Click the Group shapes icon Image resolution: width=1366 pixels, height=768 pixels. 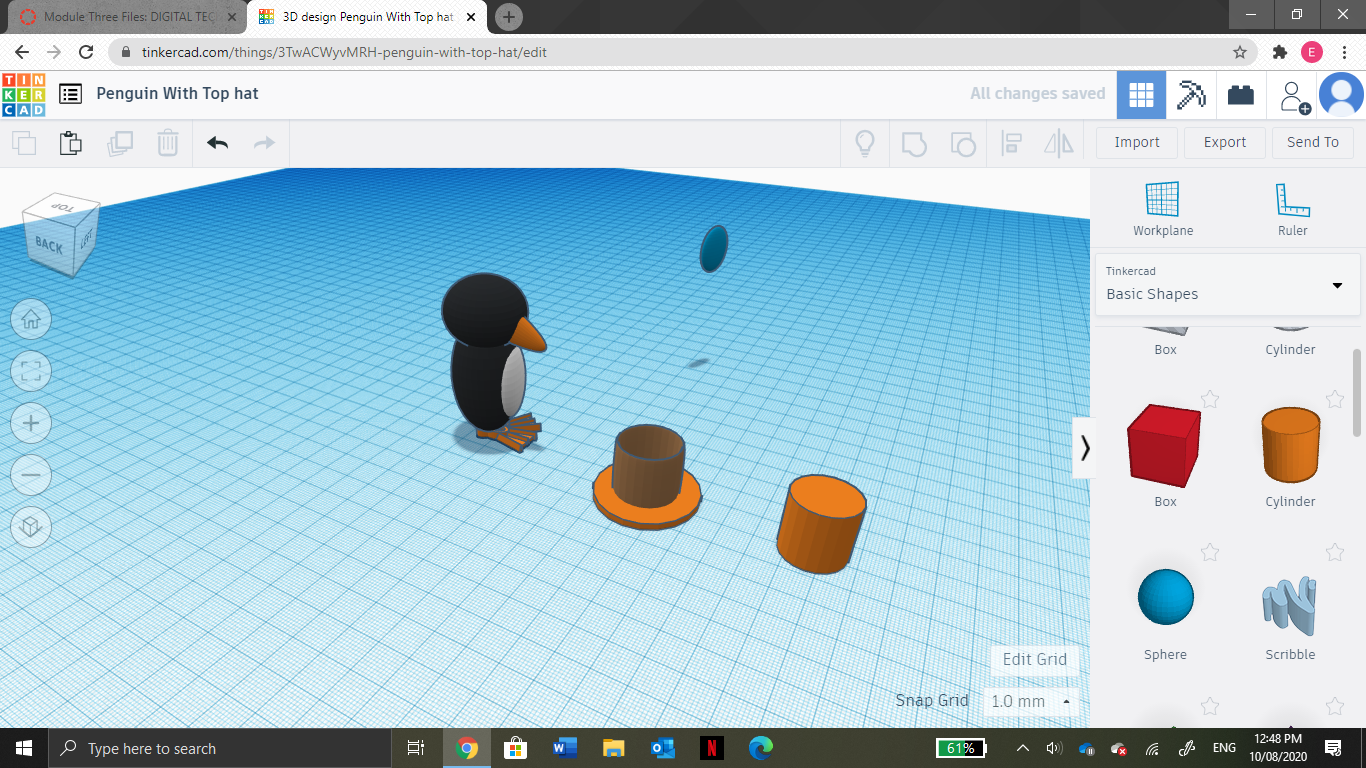point(914,144)
